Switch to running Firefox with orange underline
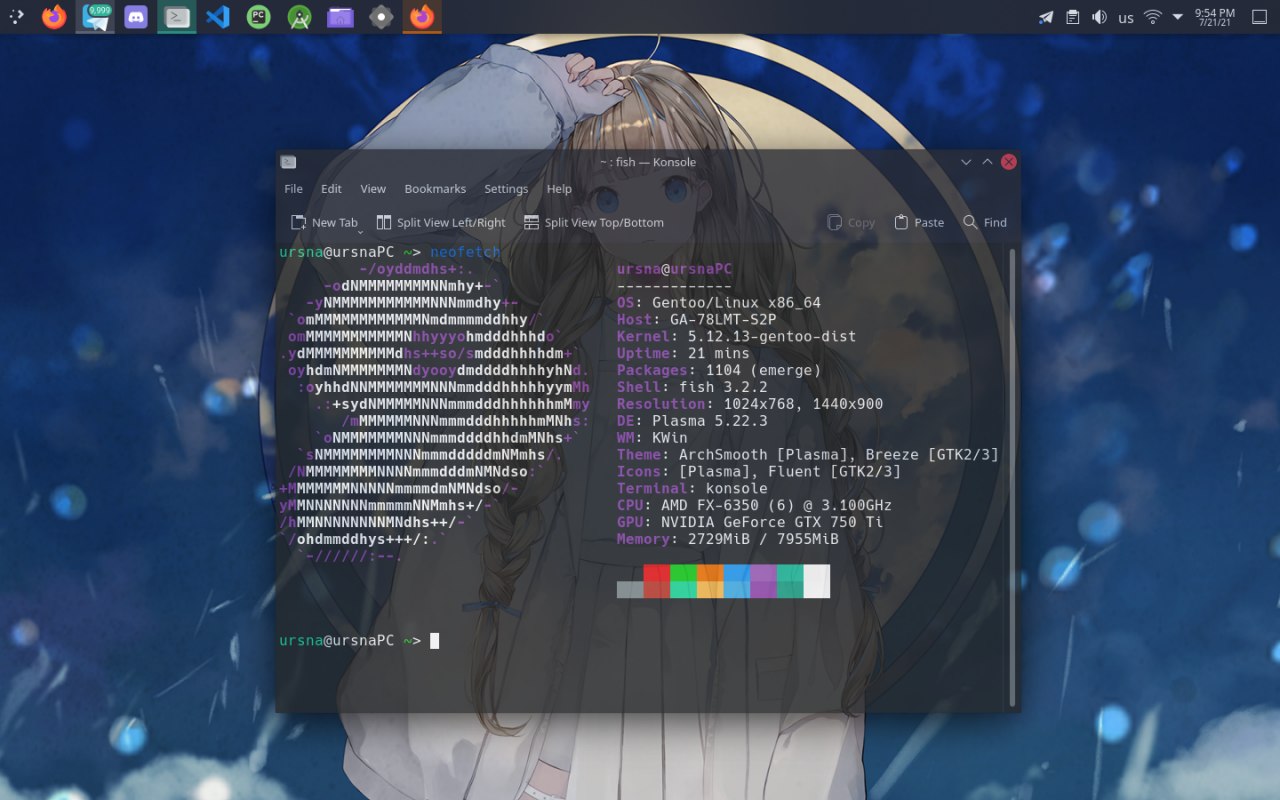Viewport: 1280px width, 800px height. pos(422,17)
